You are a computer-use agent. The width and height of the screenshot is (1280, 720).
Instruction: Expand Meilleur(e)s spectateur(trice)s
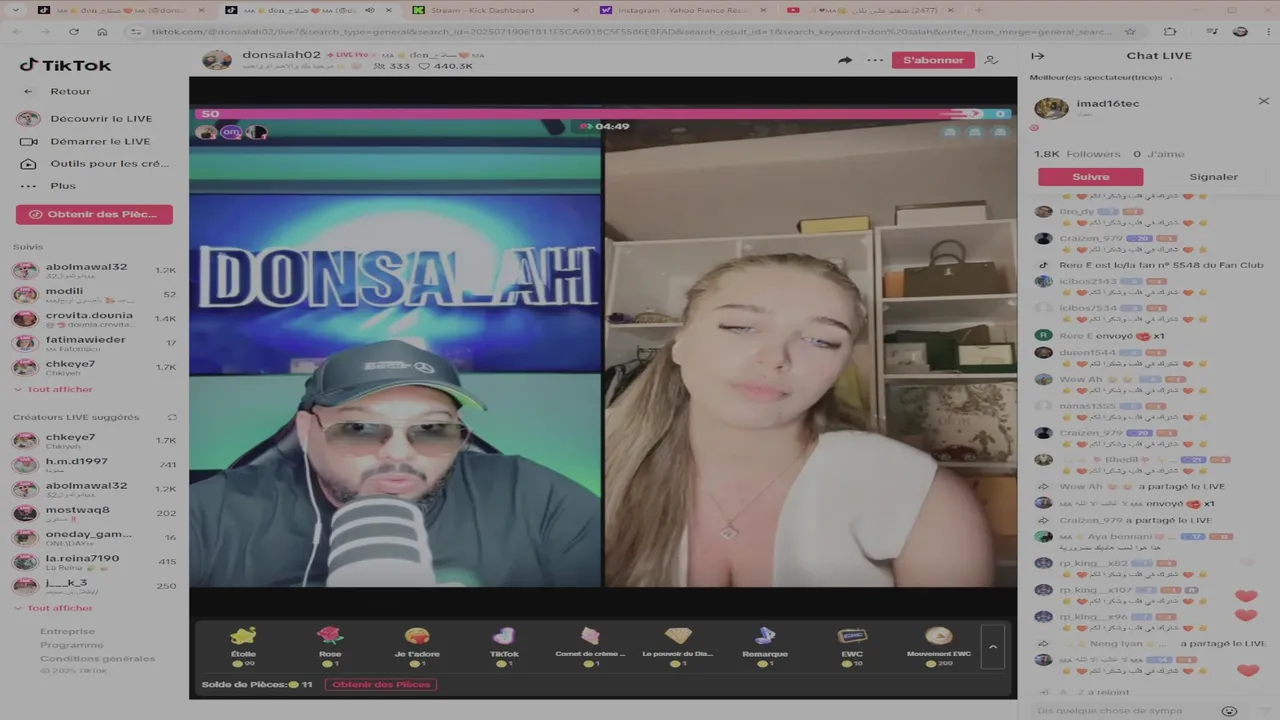coord(1100,77)
